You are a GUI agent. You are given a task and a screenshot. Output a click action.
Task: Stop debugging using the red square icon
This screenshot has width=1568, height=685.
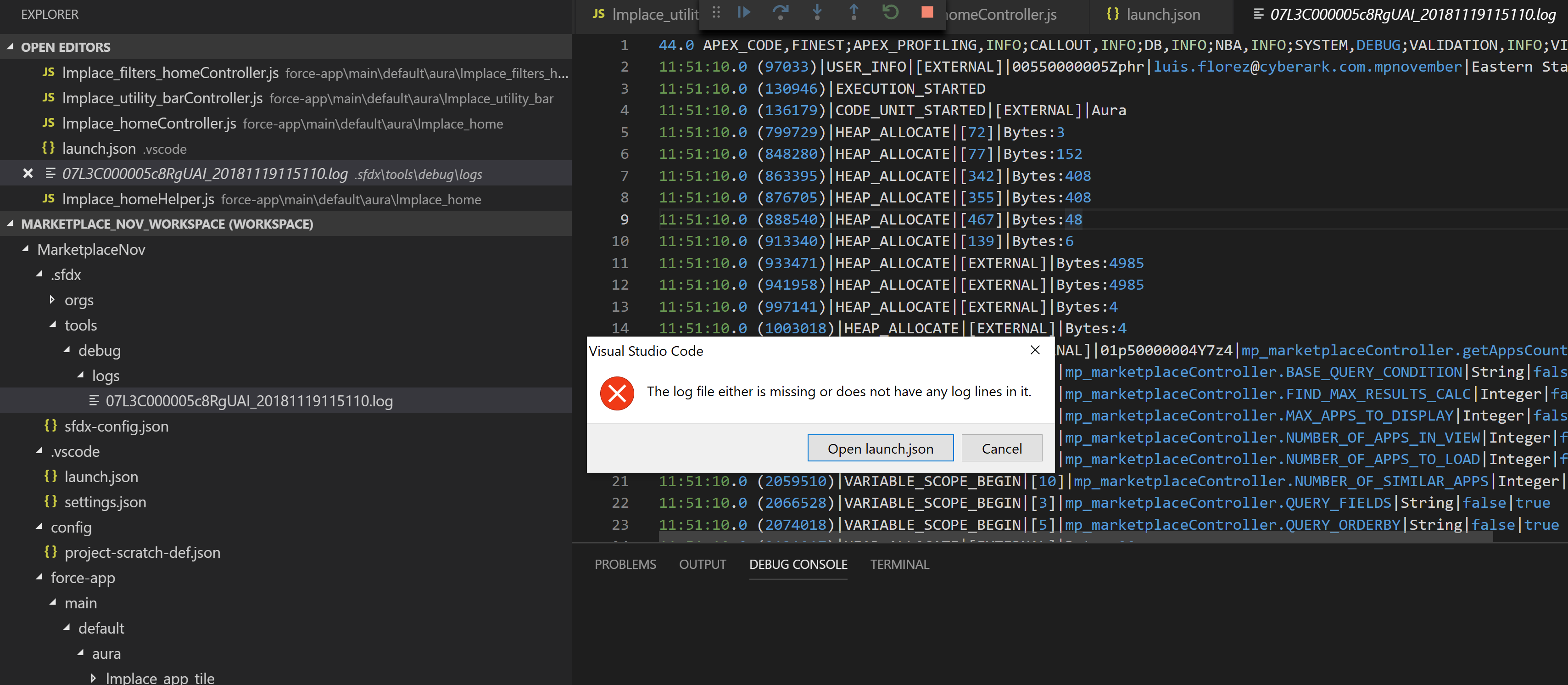tap(928, 11)
